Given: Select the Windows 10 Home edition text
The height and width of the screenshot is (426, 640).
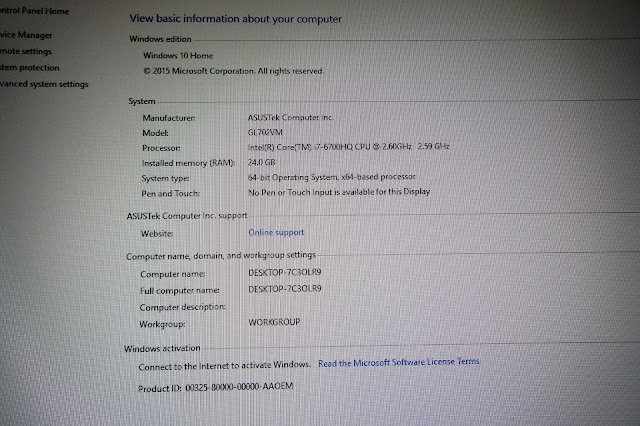Looking at the screenshot, I should pos(178,55).
